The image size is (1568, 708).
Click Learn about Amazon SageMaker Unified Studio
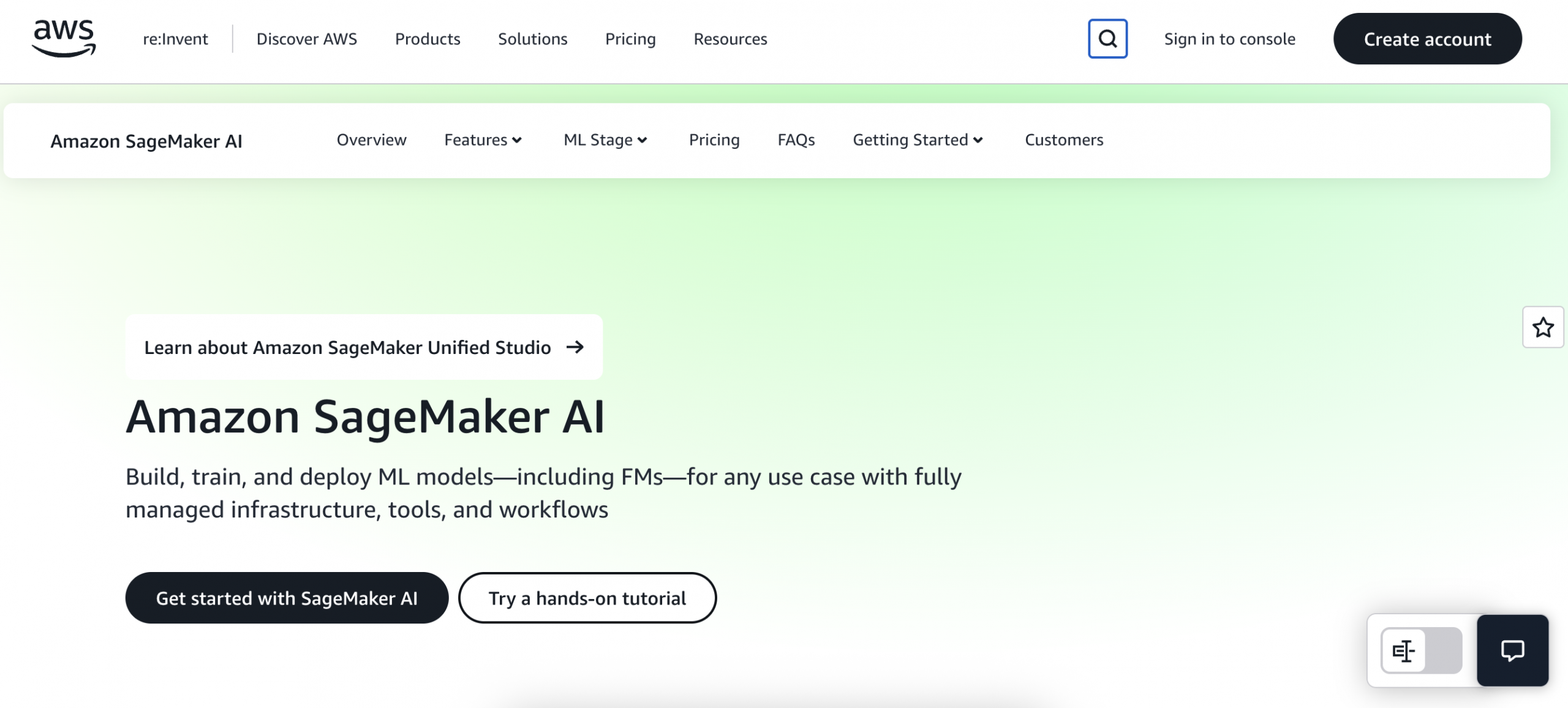click(347, 347)
